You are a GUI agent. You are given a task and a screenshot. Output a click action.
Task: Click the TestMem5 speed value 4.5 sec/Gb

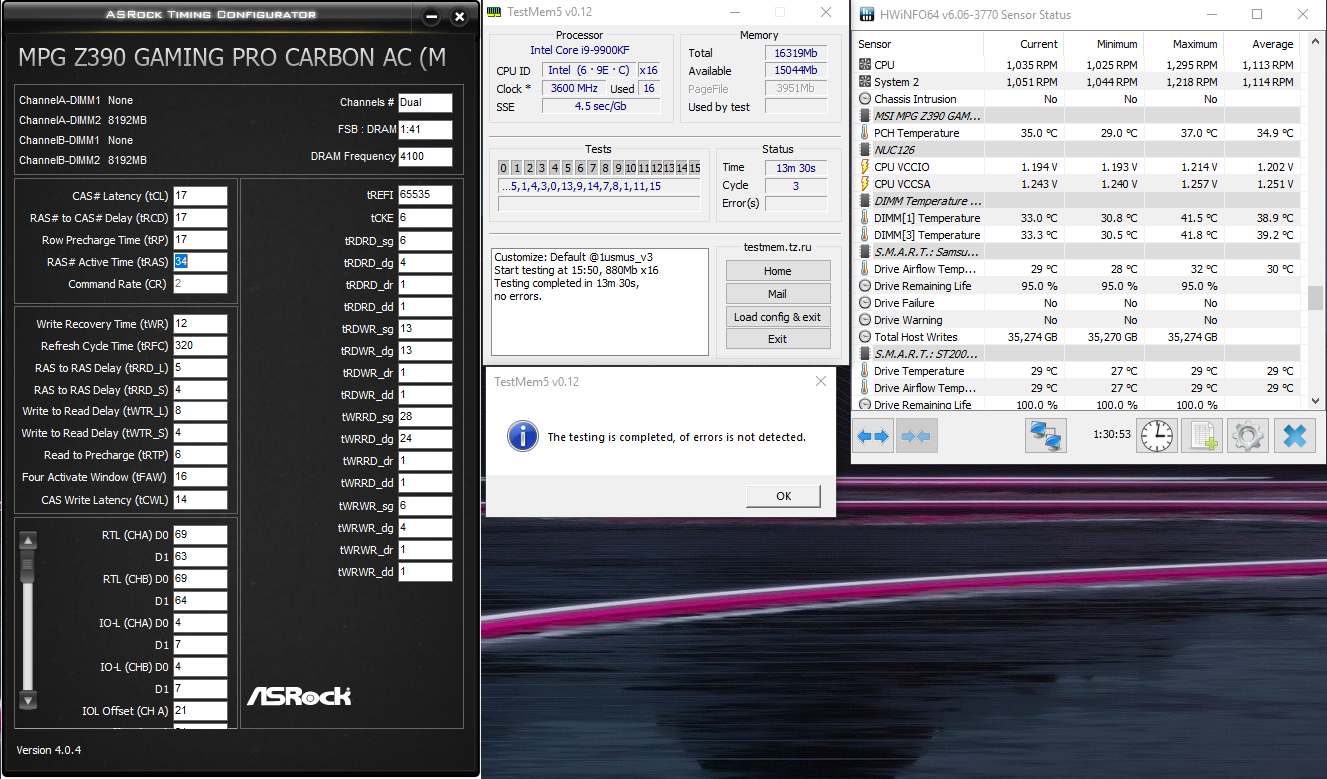601,106
